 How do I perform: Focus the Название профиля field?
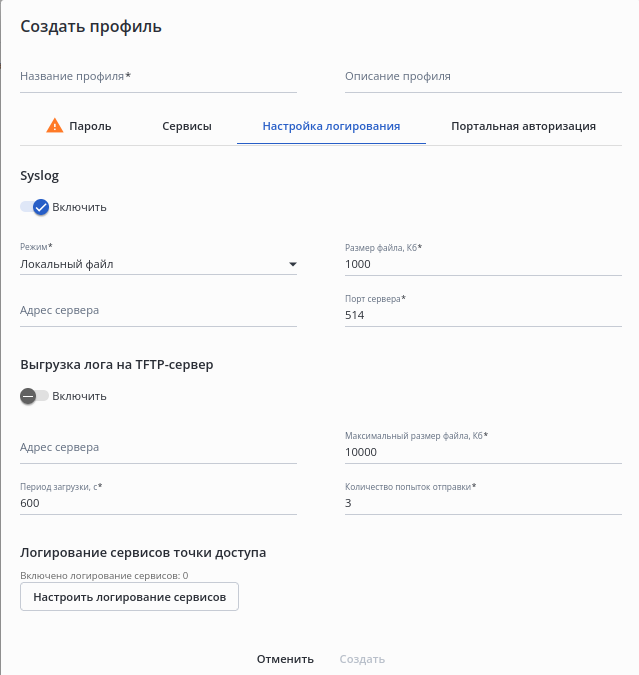[x=158, y=77]
